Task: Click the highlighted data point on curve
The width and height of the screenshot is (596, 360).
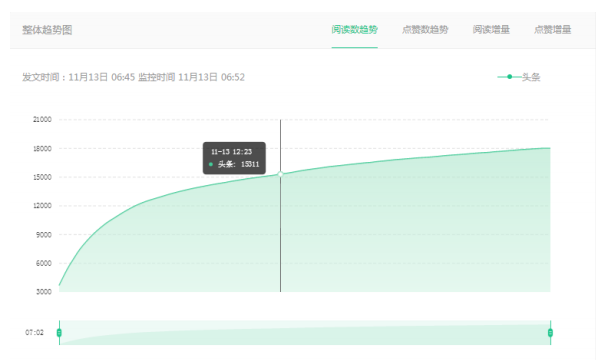Action: coord(281,174)
